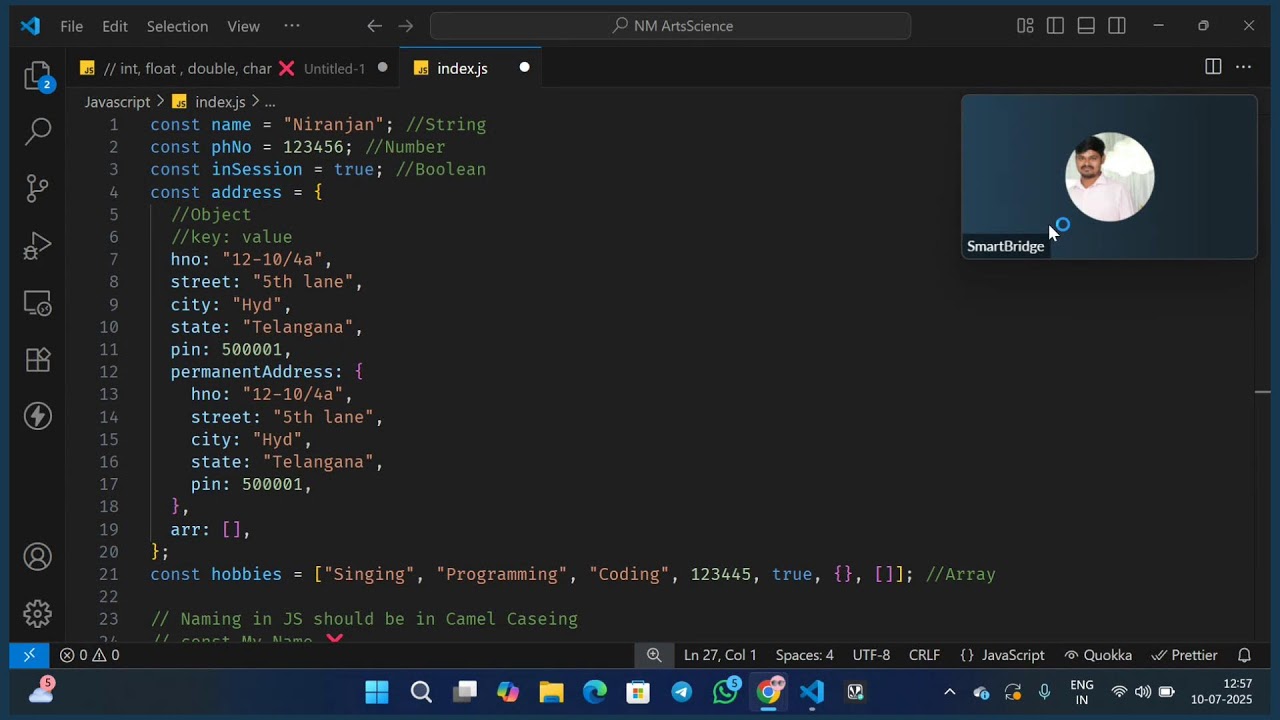Open the Manage gear icon
Viewport: 1280px width, 720px height.
(38, 613)
